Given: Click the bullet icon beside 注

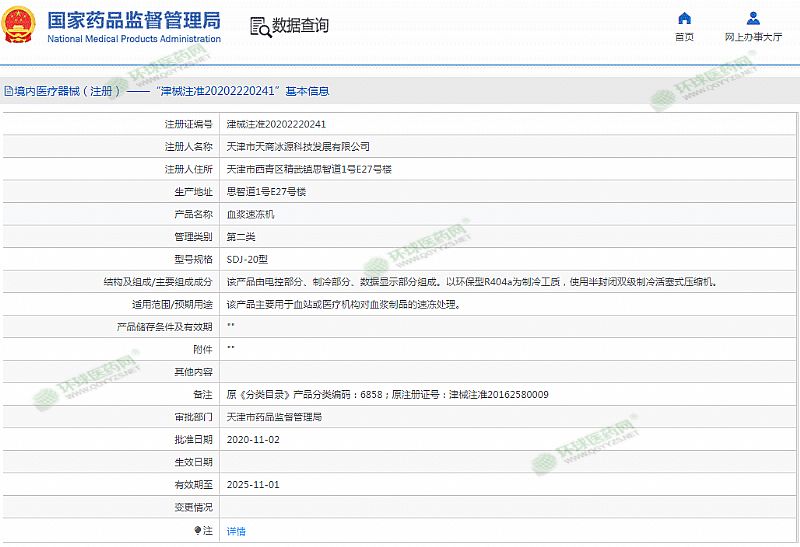Looking at the screenshot, I should pos(197,530).
